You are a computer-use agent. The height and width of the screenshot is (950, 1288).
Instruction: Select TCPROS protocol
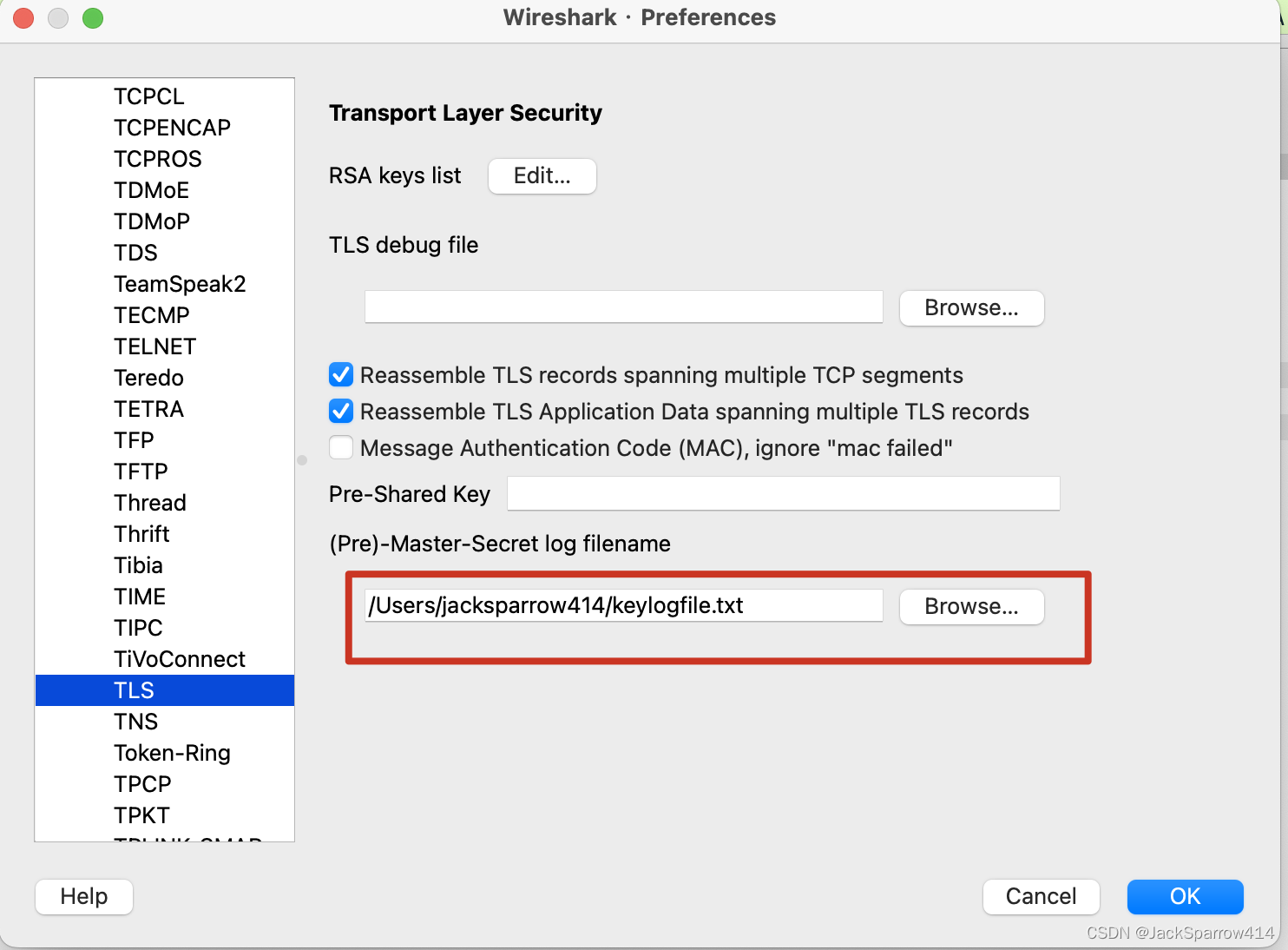coord(165,159)
